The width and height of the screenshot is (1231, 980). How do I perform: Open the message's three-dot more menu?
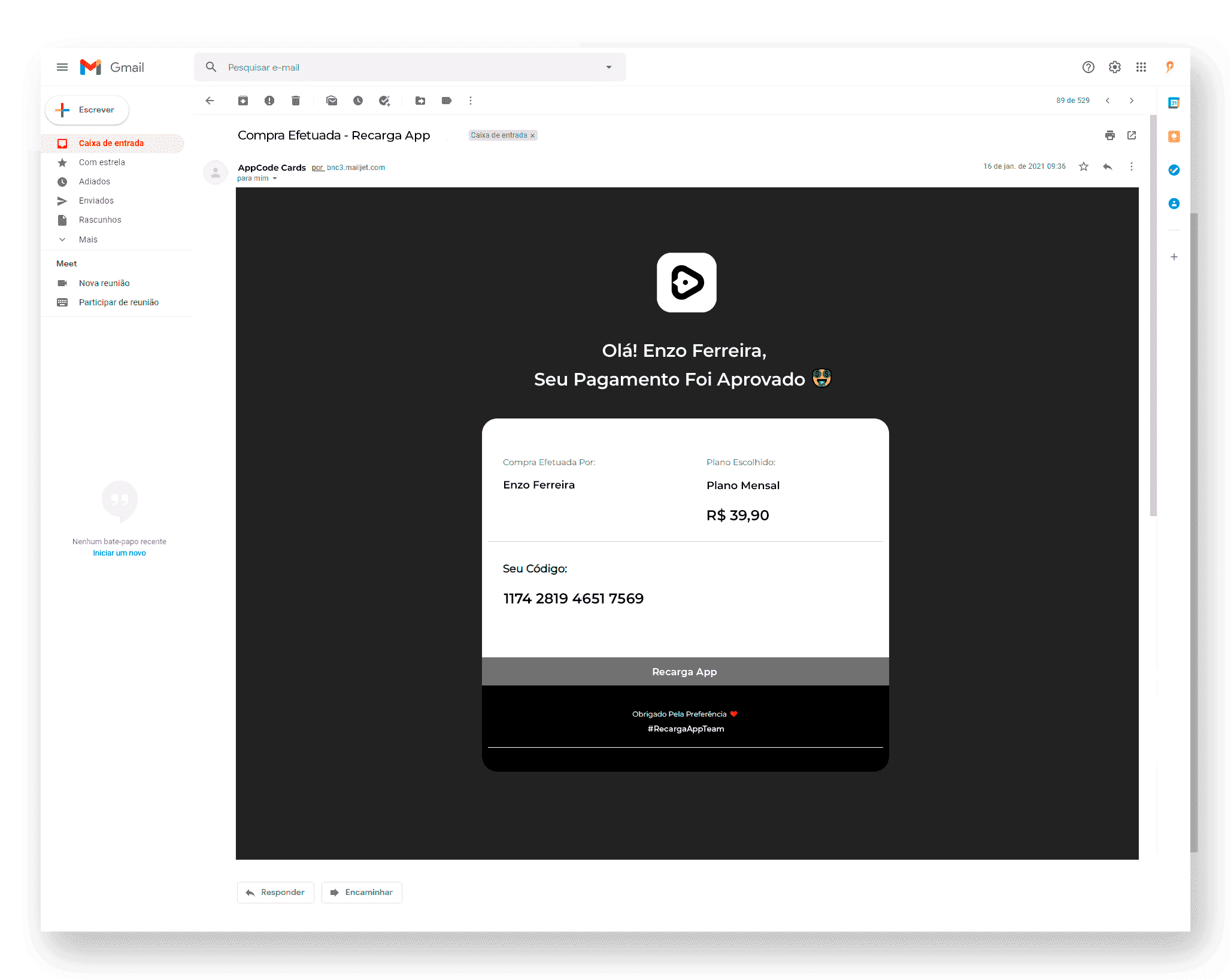pyautogui.click(x=1132, y=166)
